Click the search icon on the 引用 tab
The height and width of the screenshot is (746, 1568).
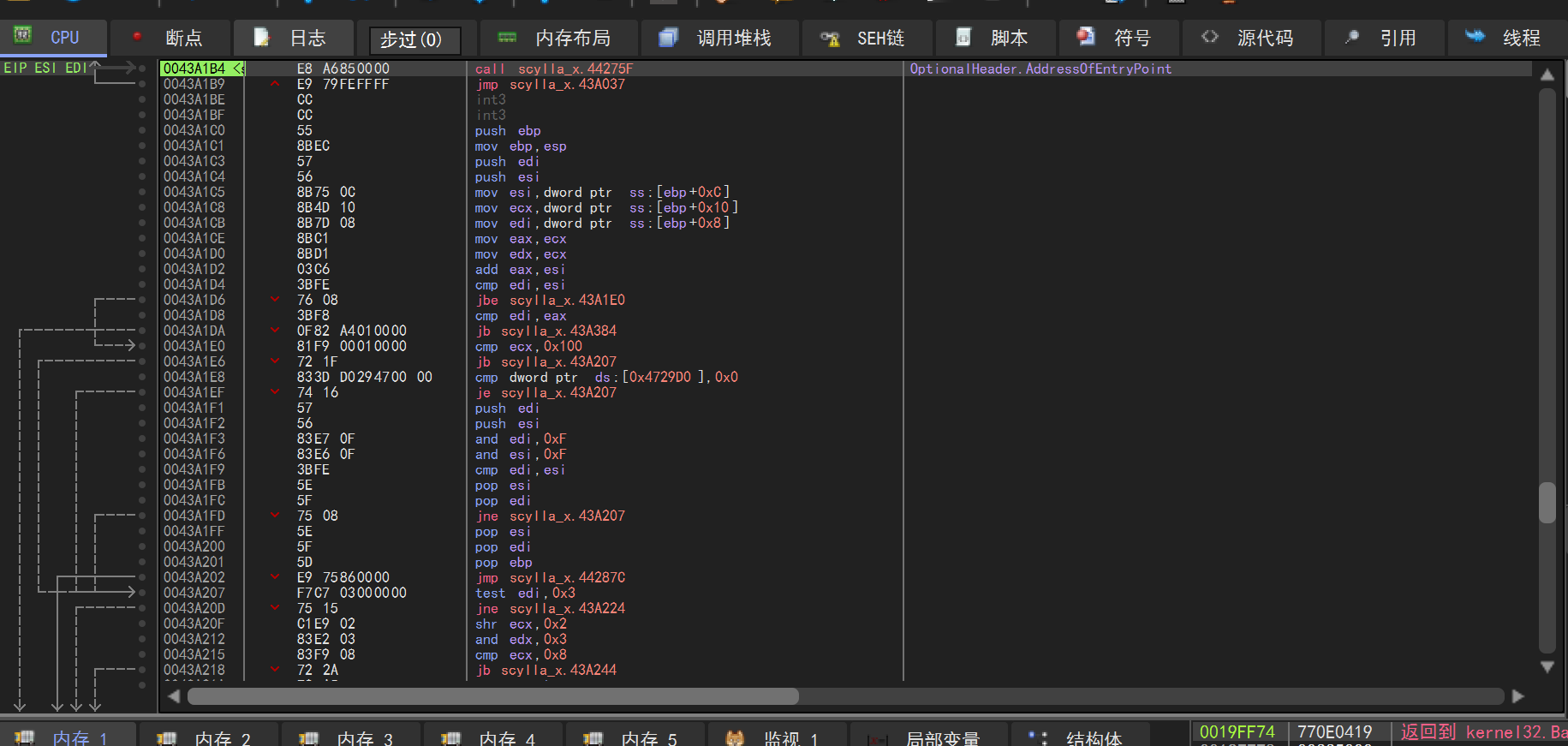(x=1352, y=37)
